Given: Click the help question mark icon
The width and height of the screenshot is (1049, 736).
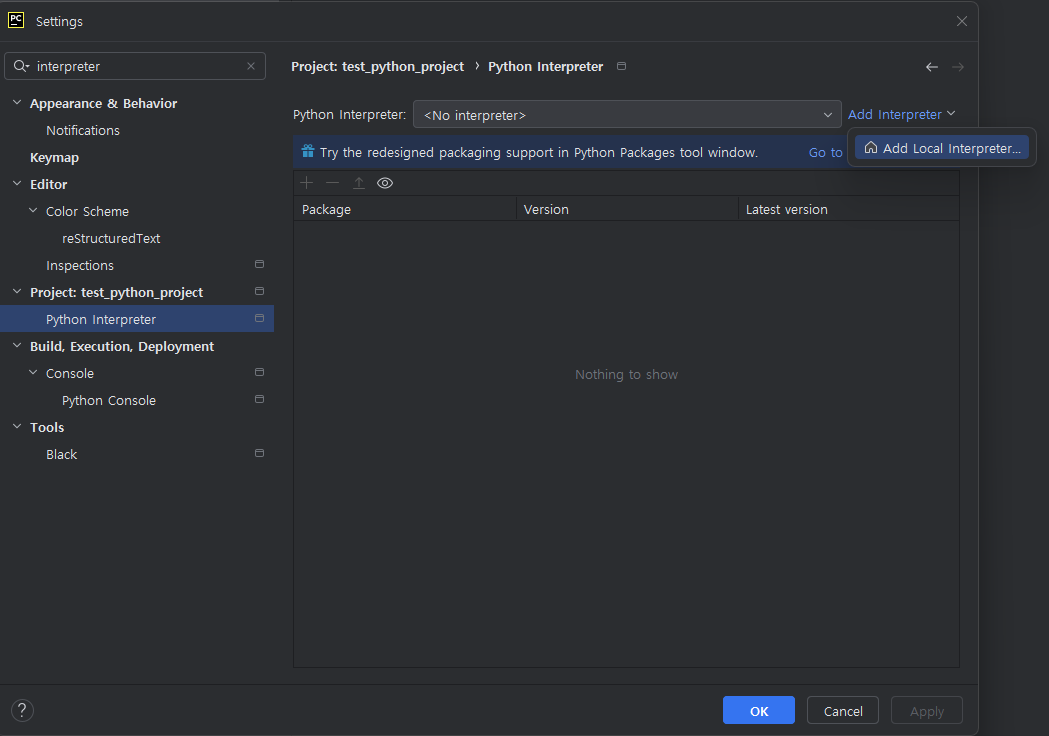Looking at the screenshot, I should point(22,711).
